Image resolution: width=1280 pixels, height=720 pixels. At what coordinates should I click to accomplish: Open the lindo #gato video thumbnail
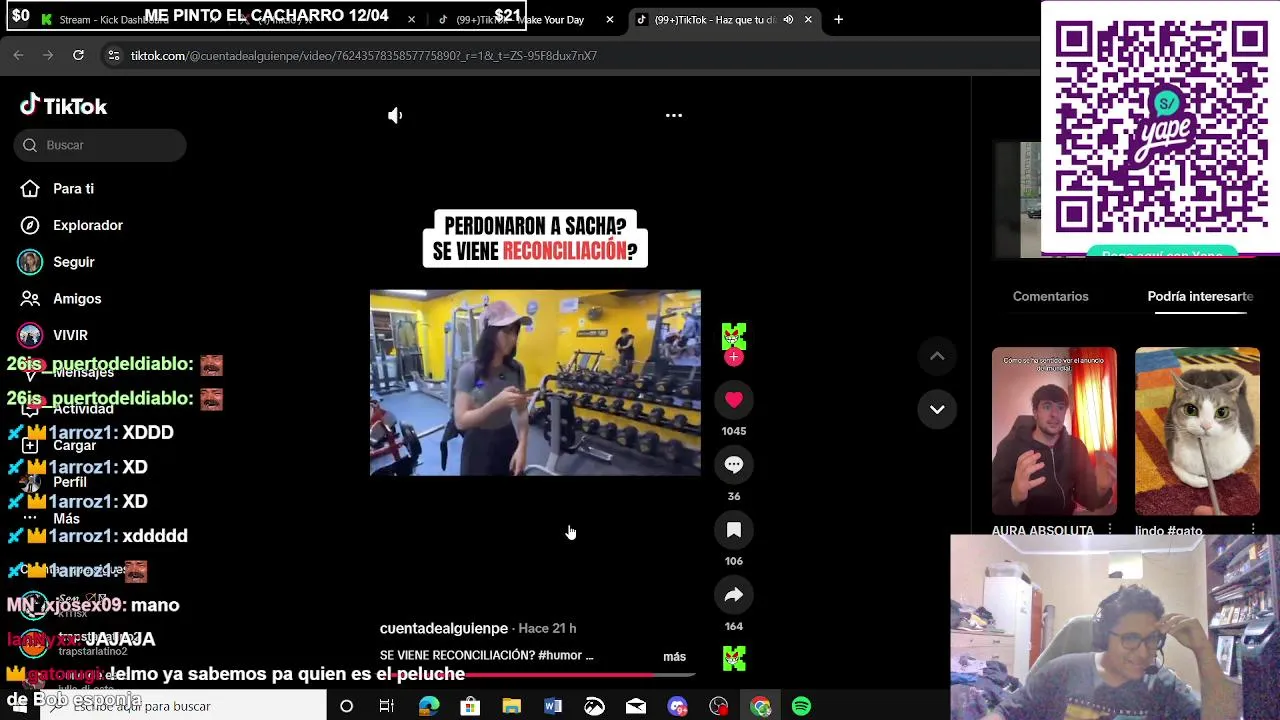(1197, 431)
